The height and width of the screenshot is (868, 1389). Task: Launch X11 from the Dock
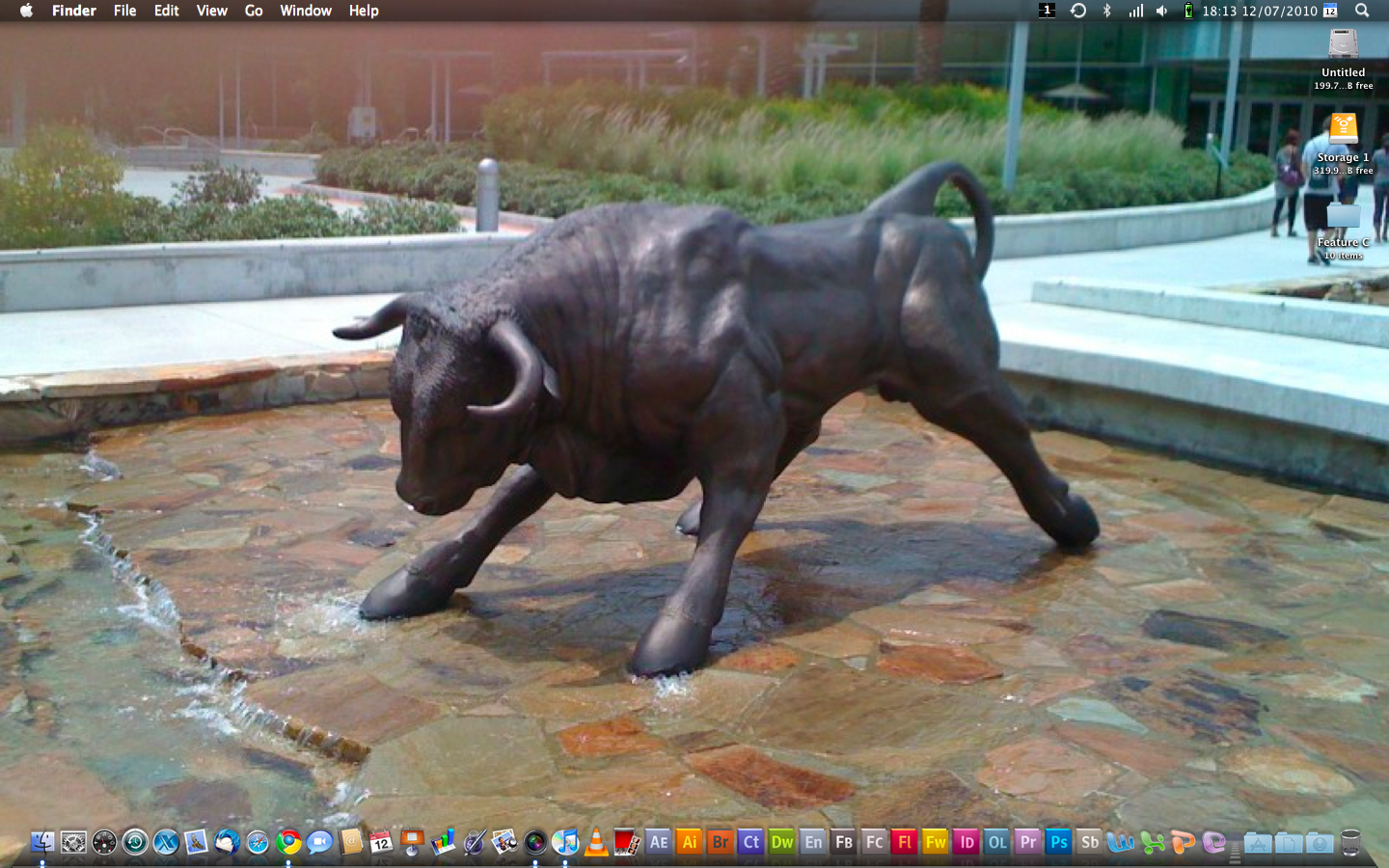166,842
